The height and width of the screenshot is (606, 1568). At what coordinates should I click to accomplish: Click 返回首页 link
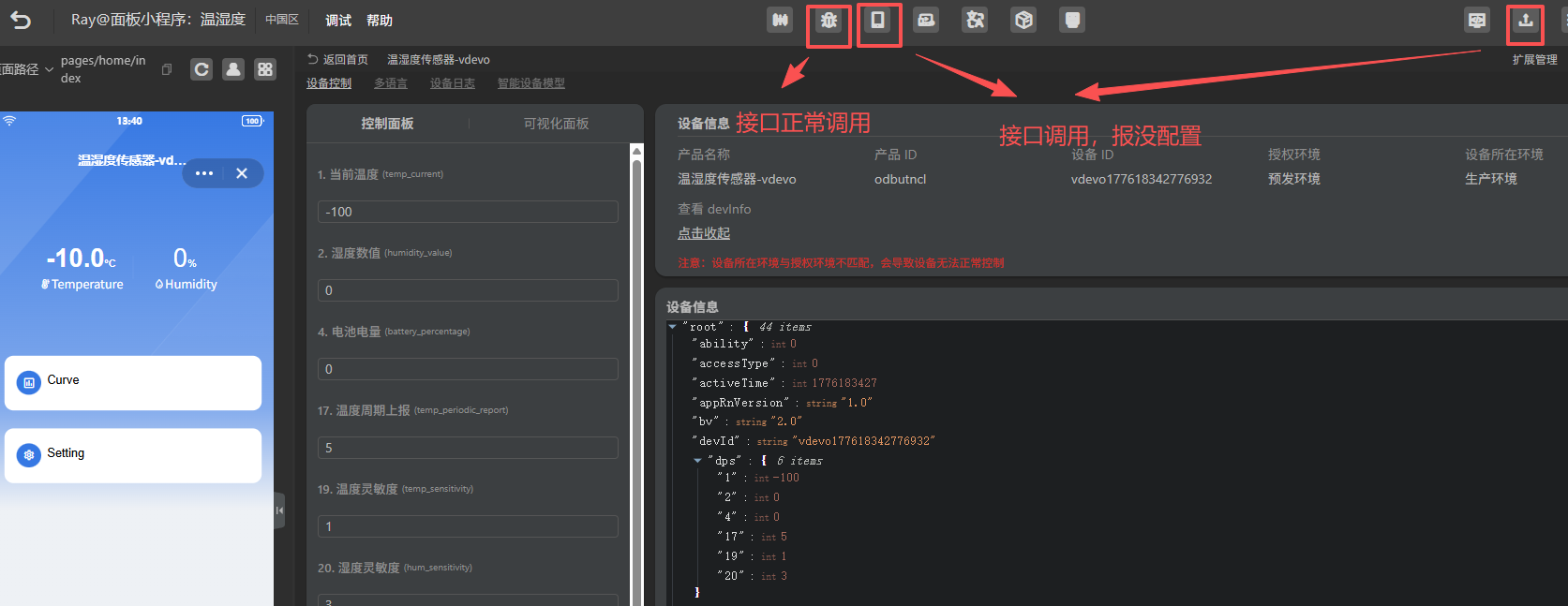pos(337,59)
